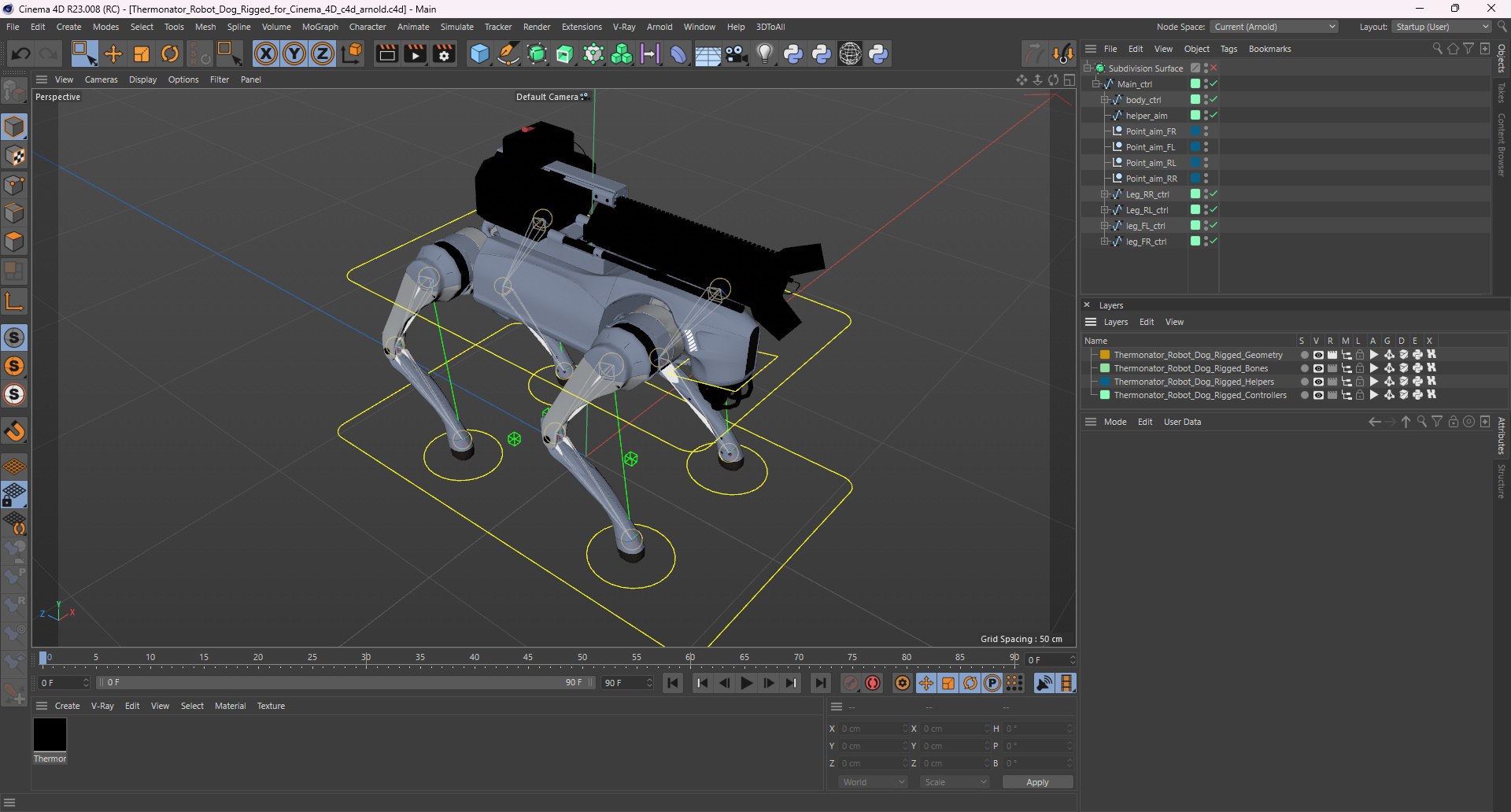The height and width of the screenshot is (812, 1511).
Task: Open the Scale mode dropdown
Action: 955,782
